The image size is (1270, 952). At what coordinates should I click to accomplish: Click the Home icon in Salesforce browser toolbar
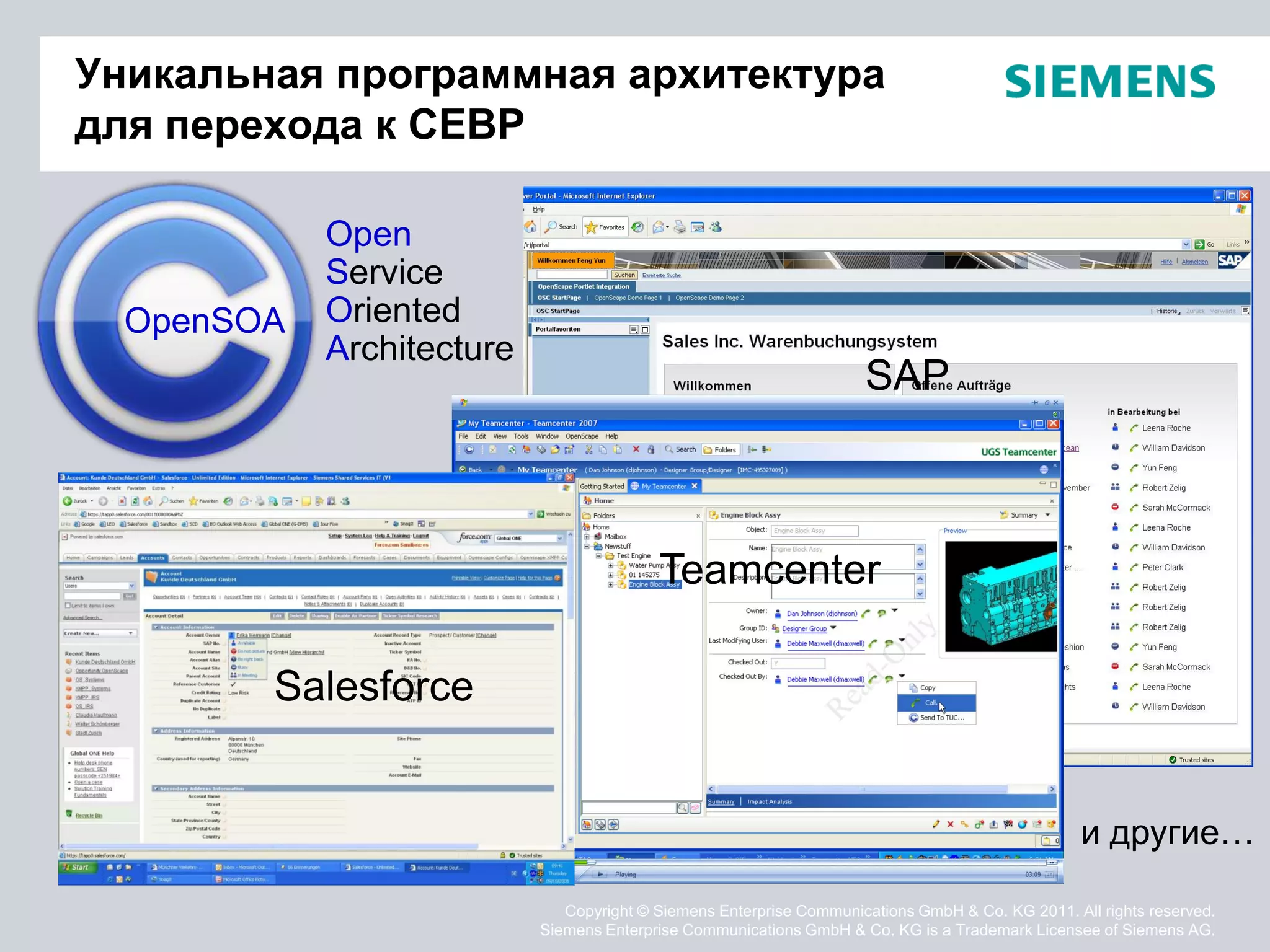click(148, 501)
